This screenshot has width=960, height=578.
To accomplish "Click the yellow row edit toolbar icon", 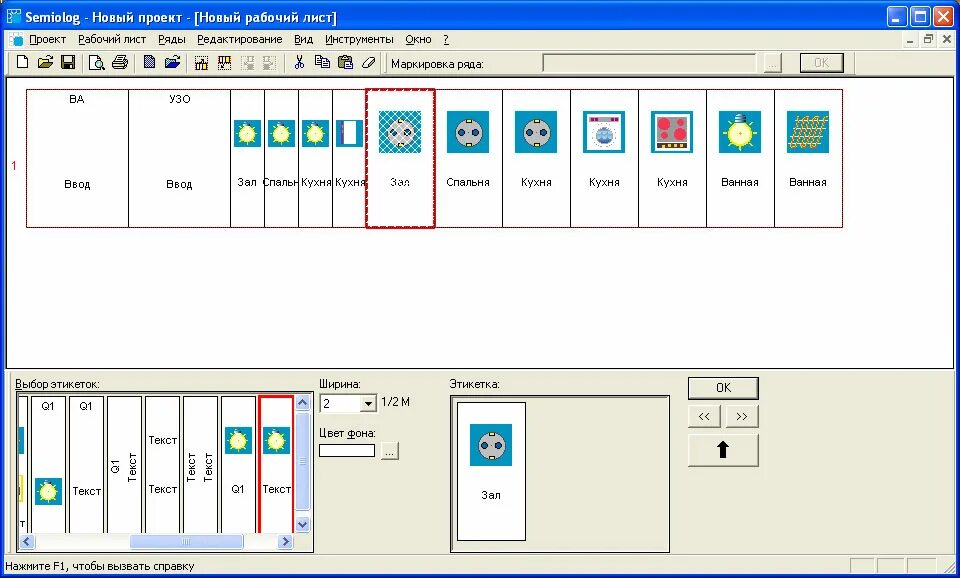I will [225, 62].
